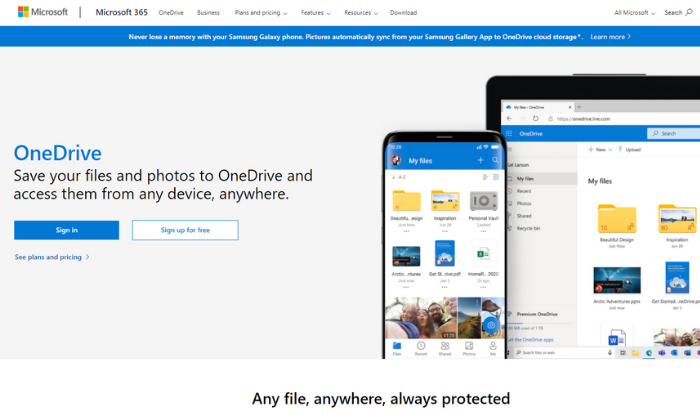The height and width of the screenshot is (420, 700).
Task: Expand the Resources dropdown
Action: click(361, 12)
